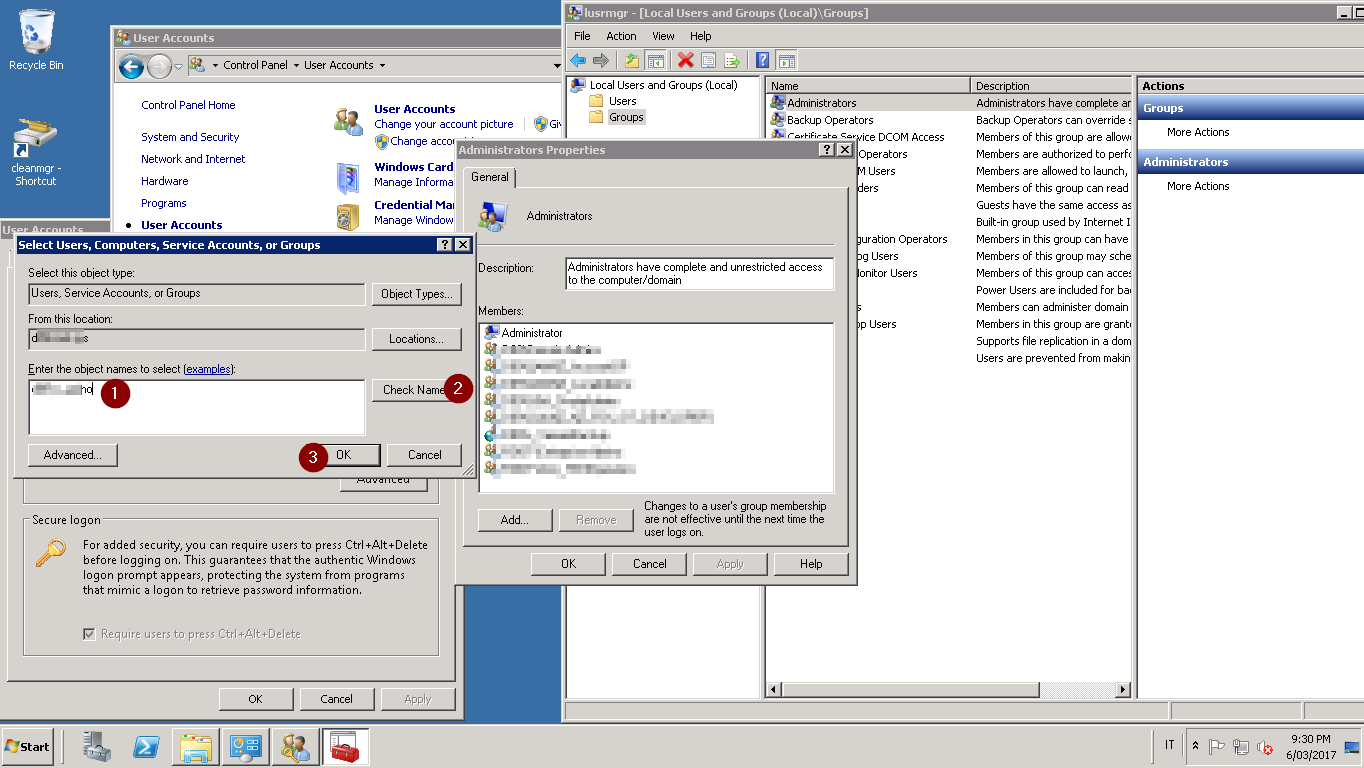Launch PowerShell from the taskbar
1364x768 pixels.
click(x=148, y=746)
